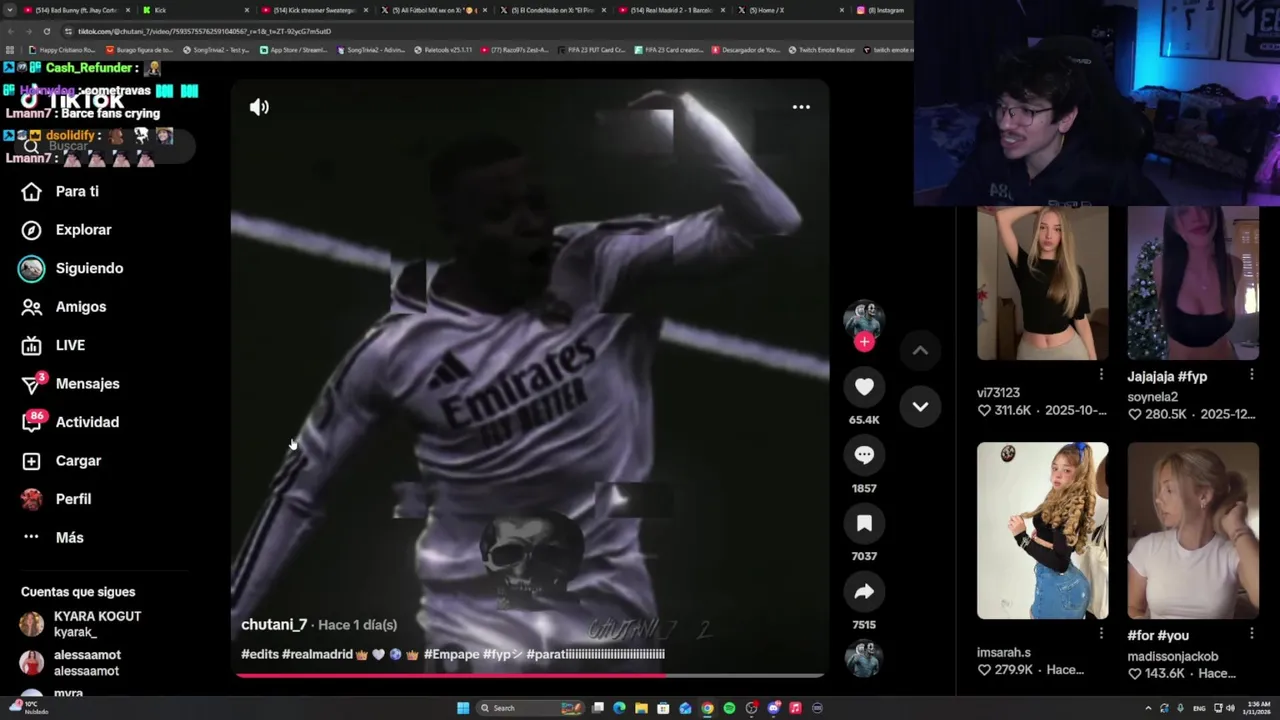This screenshot has width=1280, height=720.
Task: Switch to Home / X tab
Action: tap(790, 10)
